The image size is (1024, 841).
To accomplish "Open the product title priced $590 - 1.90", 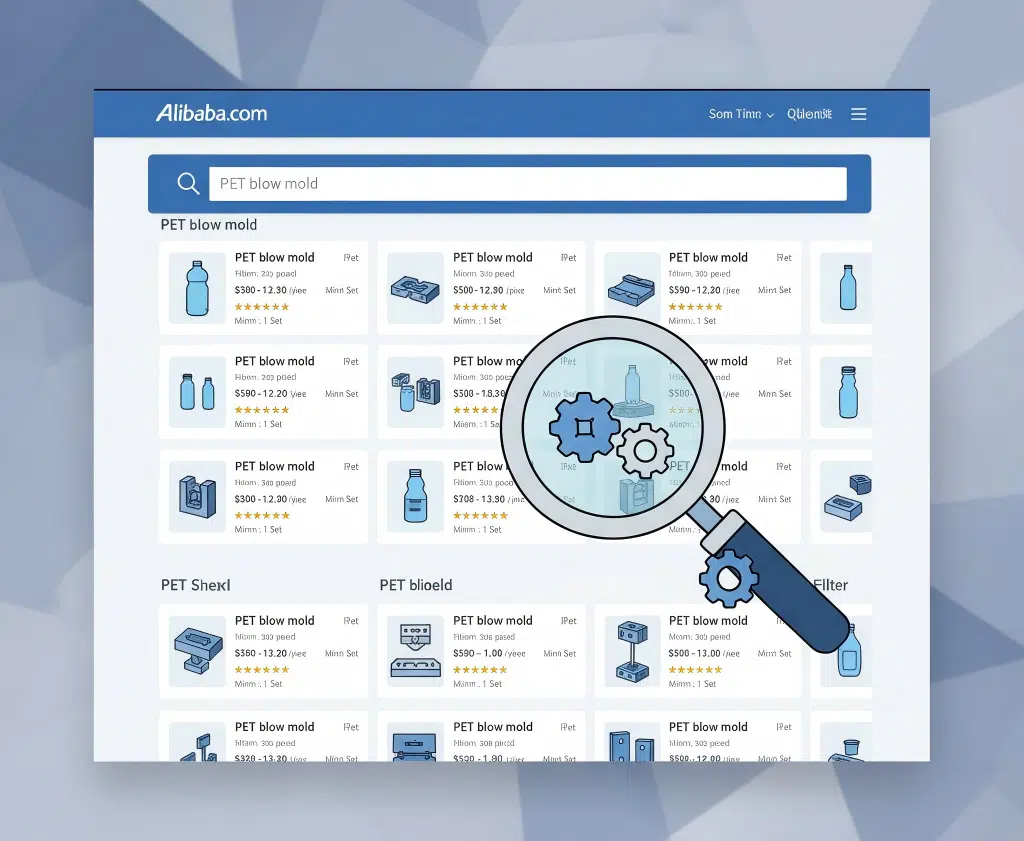I will (492, 727).
